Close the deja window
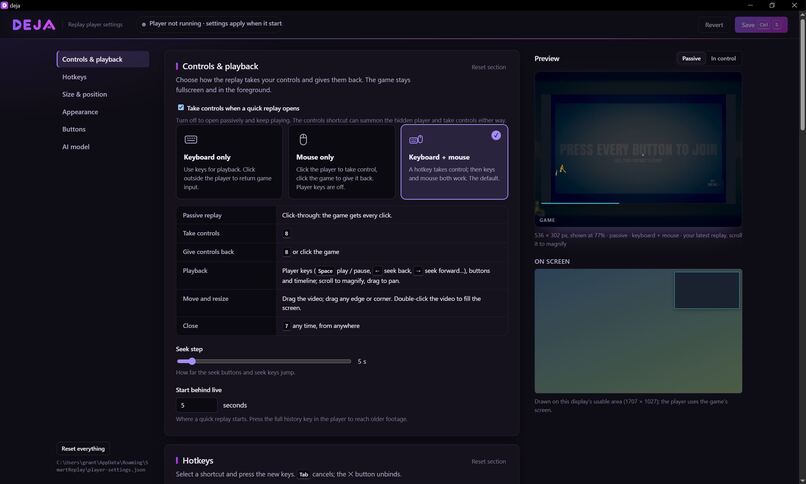The height and width of the screenshot is (484, 806). [794, 5]
